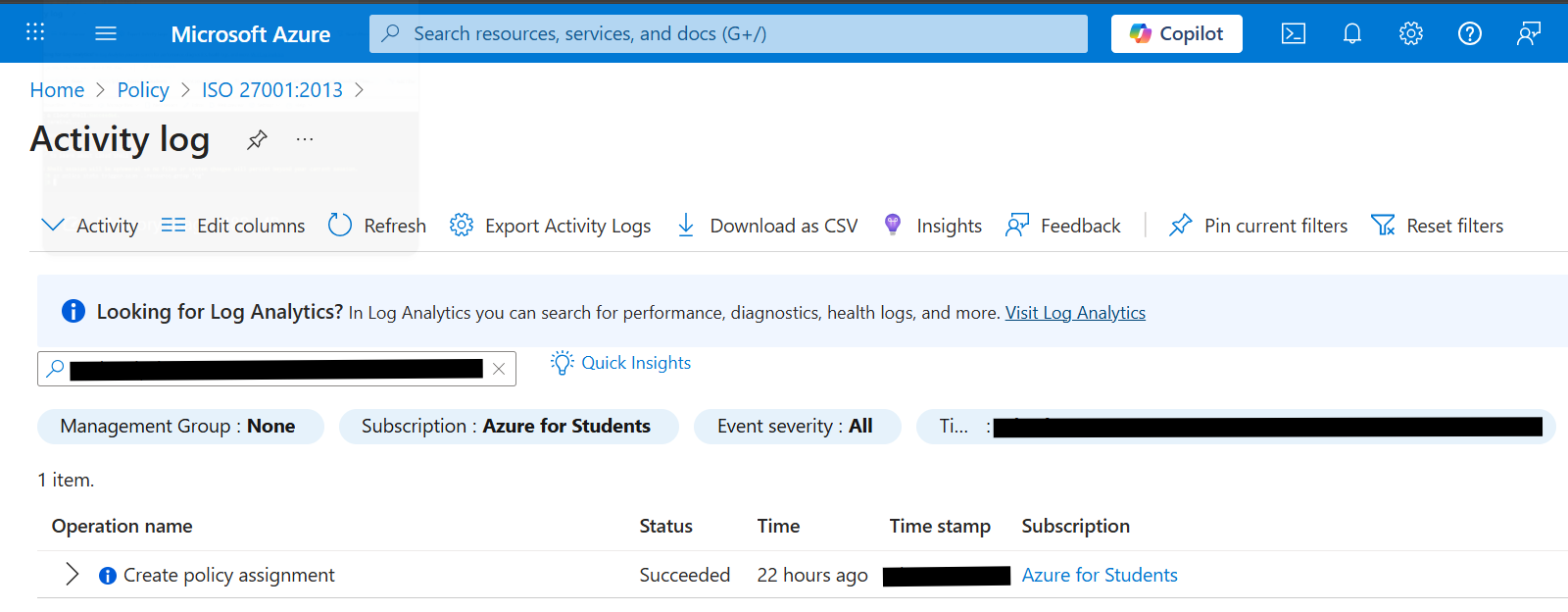This screenshot has width=1568, height=612.
Task: Sort by Status column header
Action: tap(666, 527)
